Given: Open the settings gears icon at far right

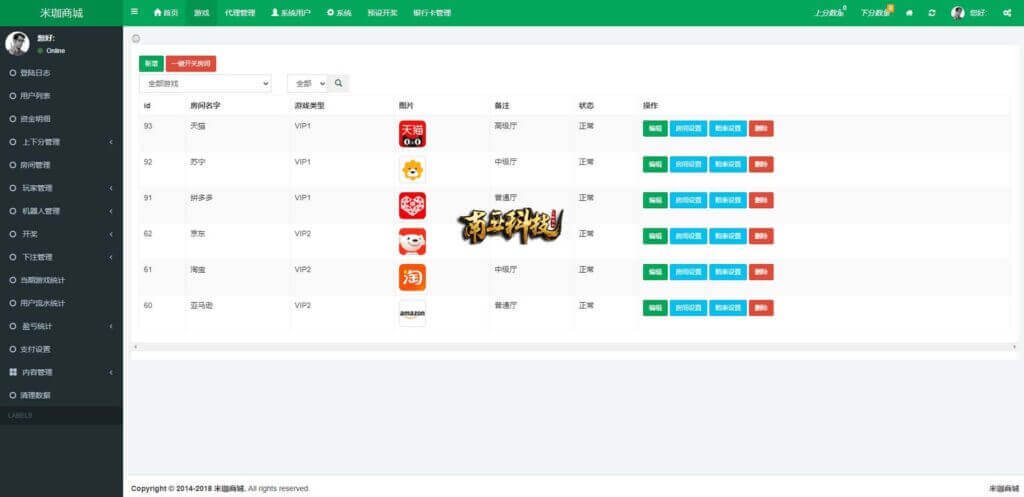Looking at the screenshot, I should (x=1006, y=13).
